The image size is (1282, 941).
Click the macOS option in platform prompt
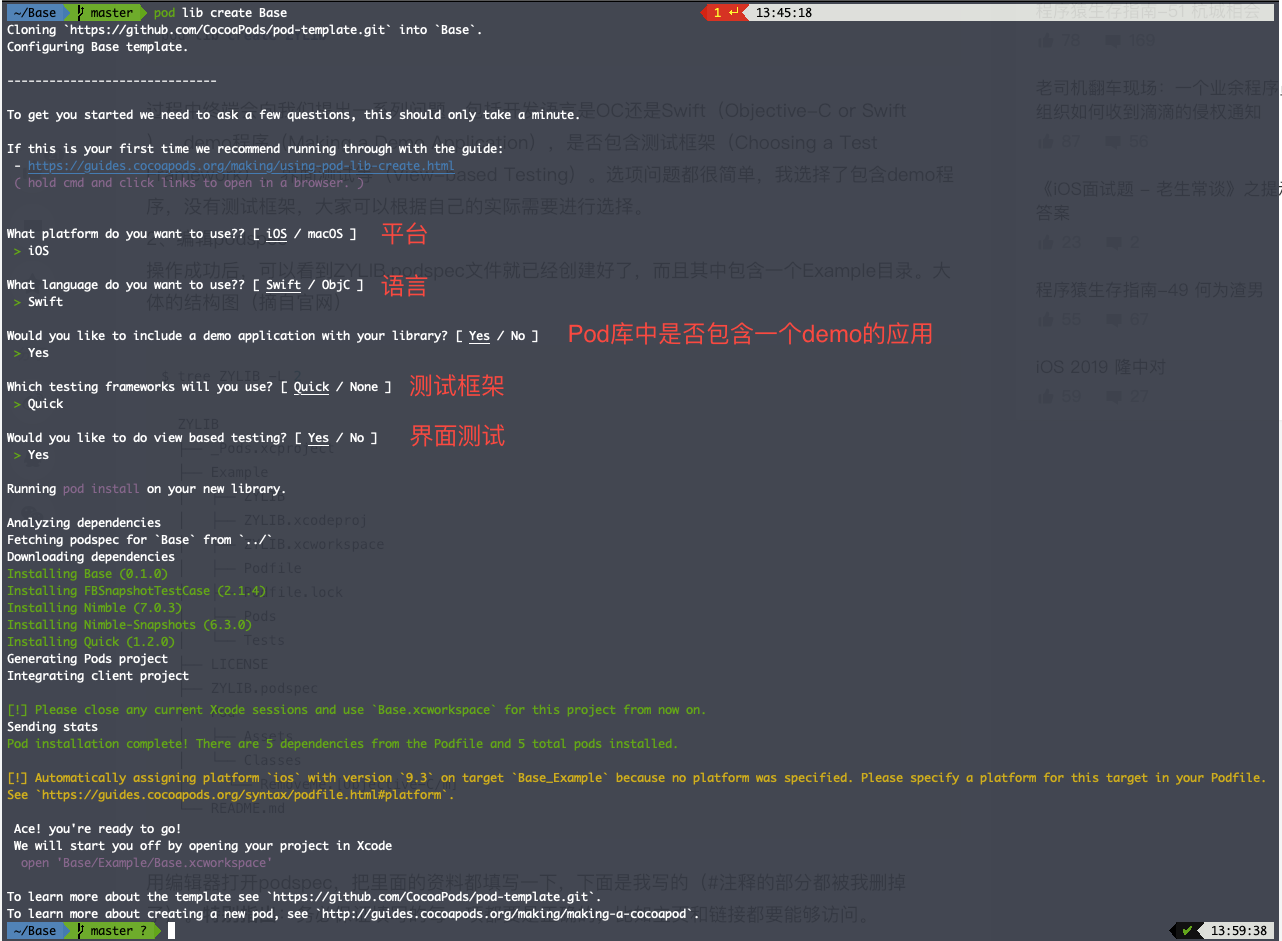point(325,234)
